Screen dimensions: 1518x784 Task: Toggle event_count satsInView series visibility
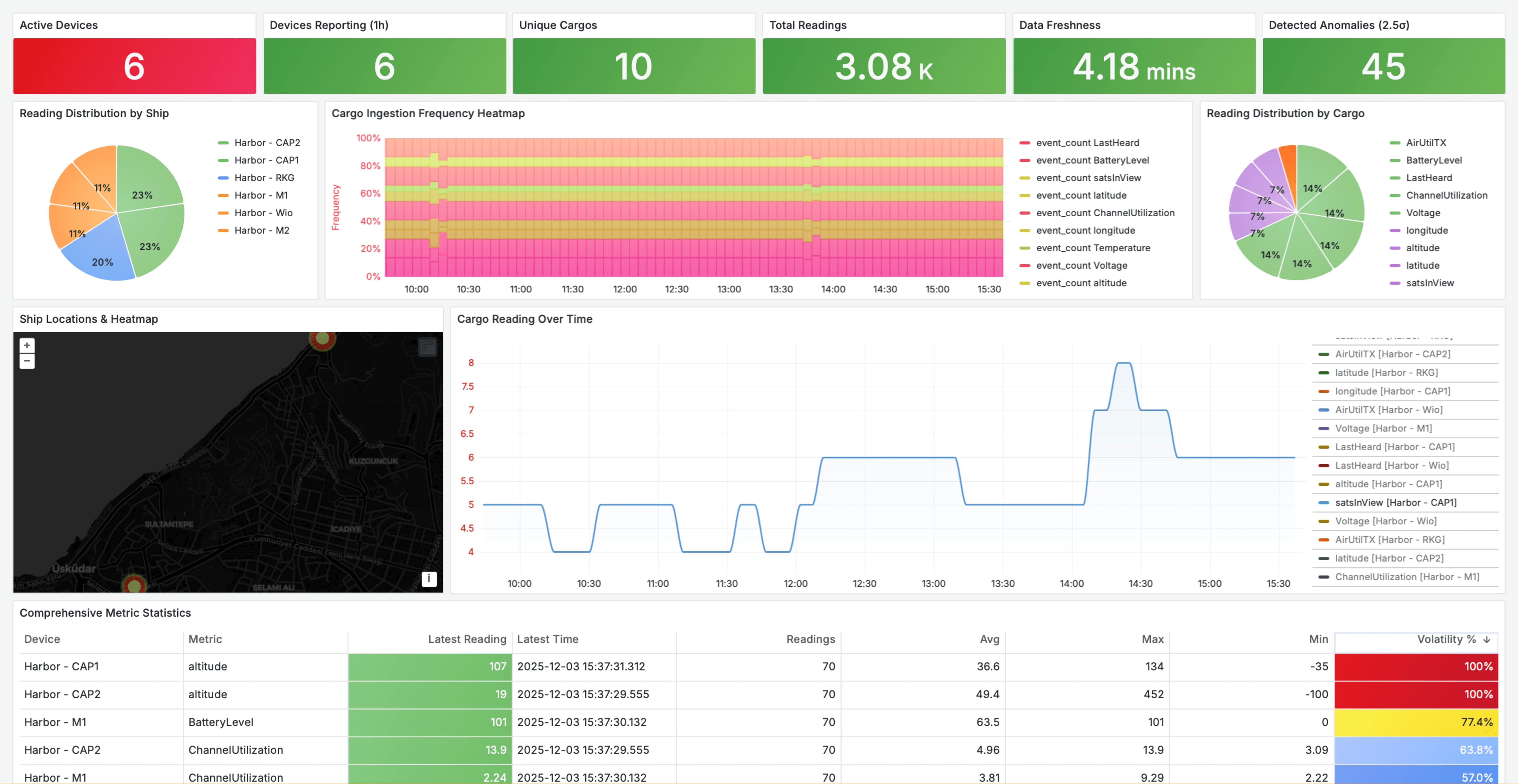coord(1088,178)
